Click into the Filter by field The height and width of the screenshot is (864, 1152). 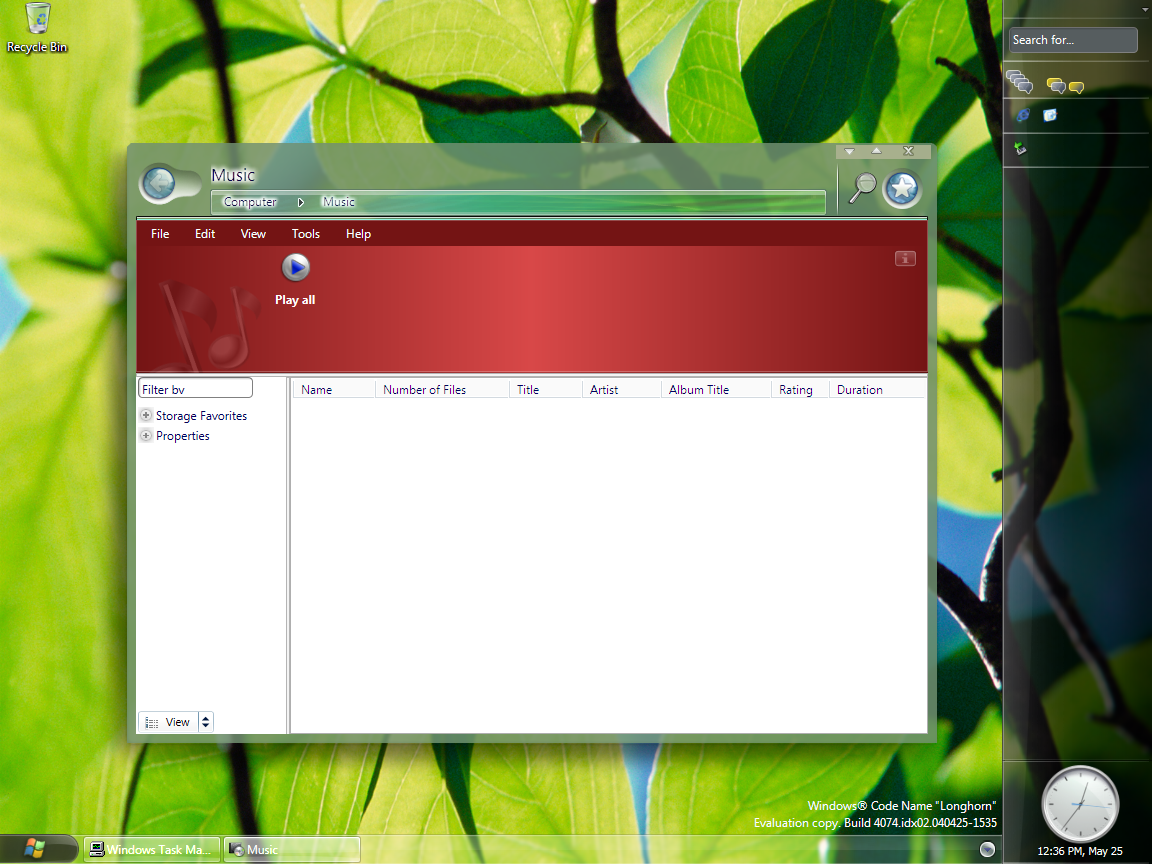coord(195,389)
